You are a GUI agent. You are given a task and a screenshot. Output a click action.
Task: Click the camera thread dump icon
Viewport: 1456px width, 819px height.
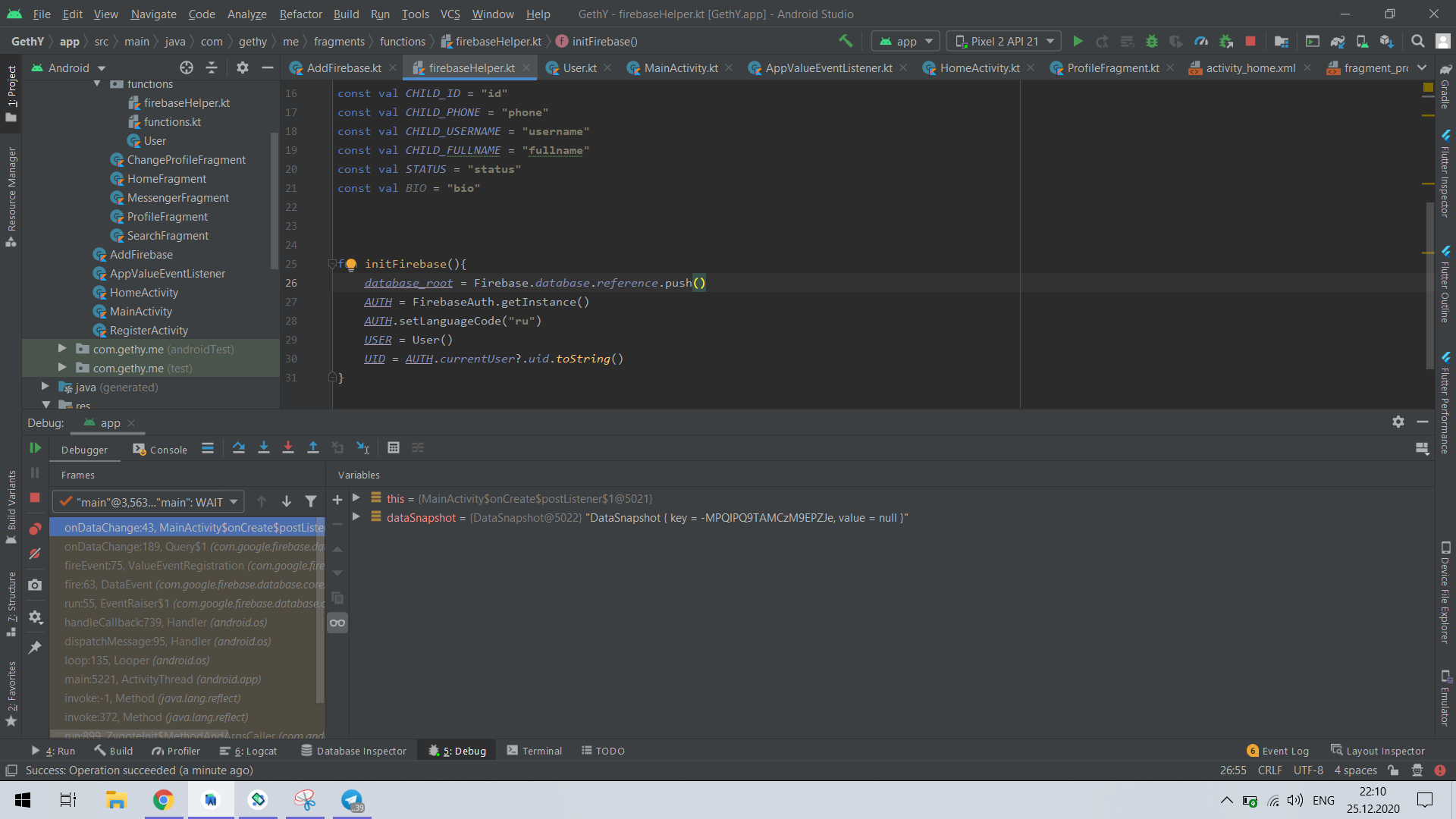pos(35,585)
